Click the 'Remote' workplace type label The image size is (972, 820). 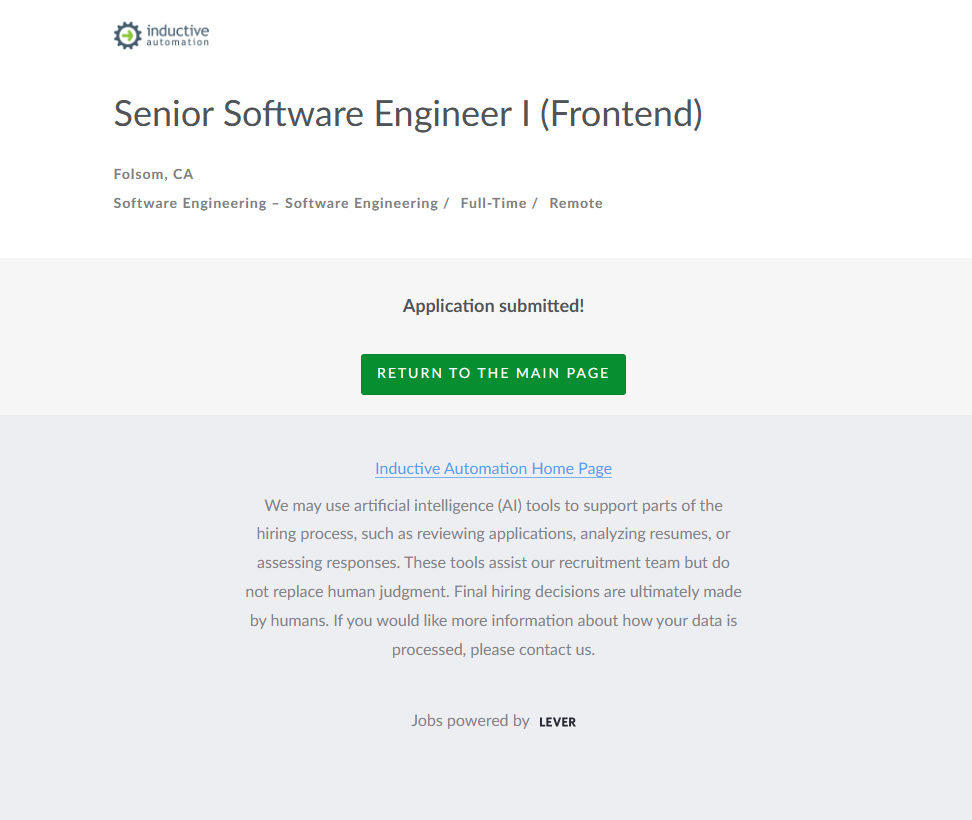coord(576,203)
